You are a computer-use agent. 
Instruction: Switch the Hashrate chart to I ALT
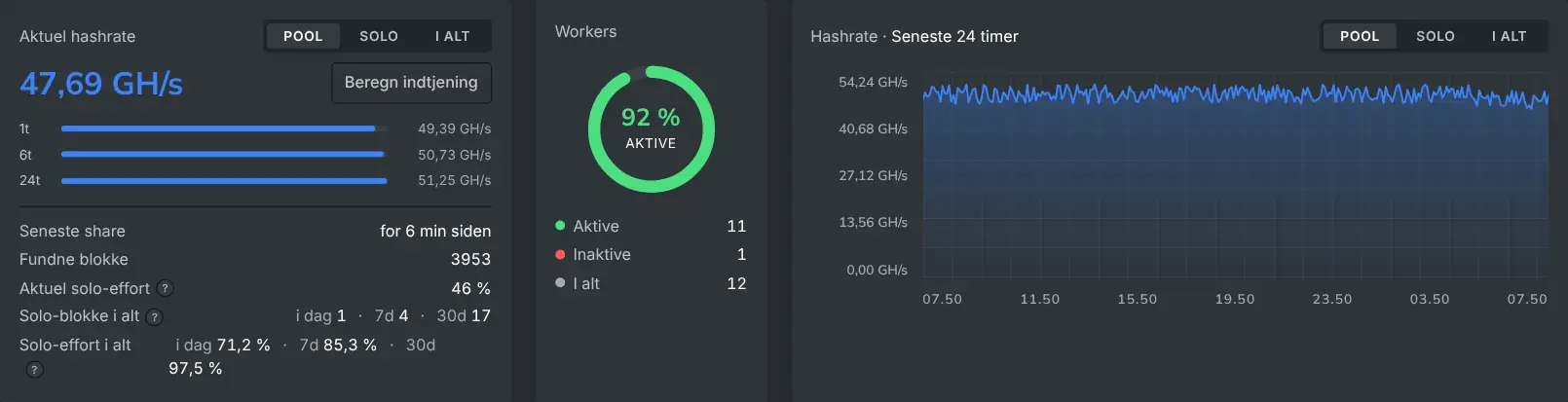click(x=1510, y=36)
